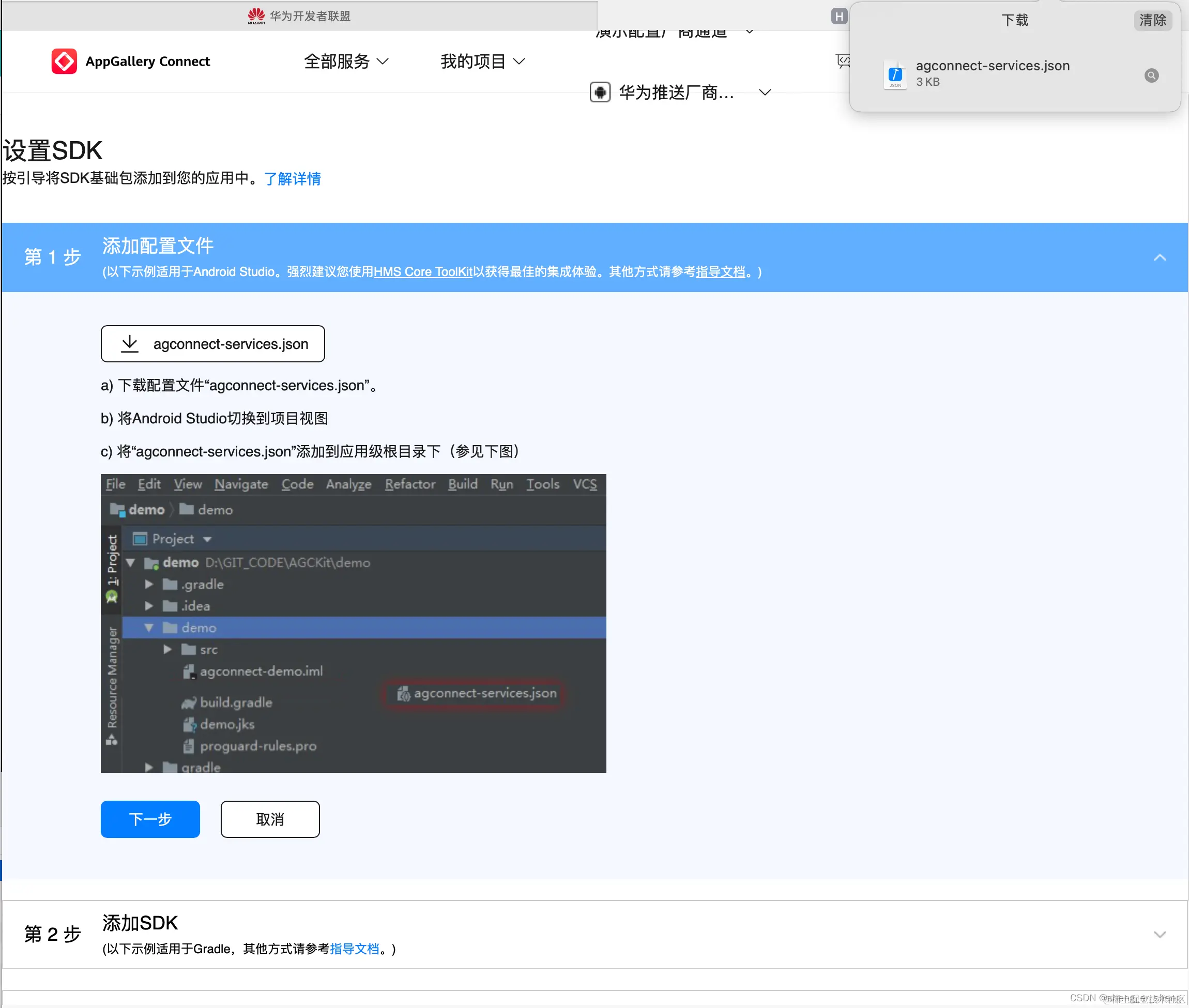Open the 我的项目 dropdown
1189x1008 pixels.
click(482, 61)
